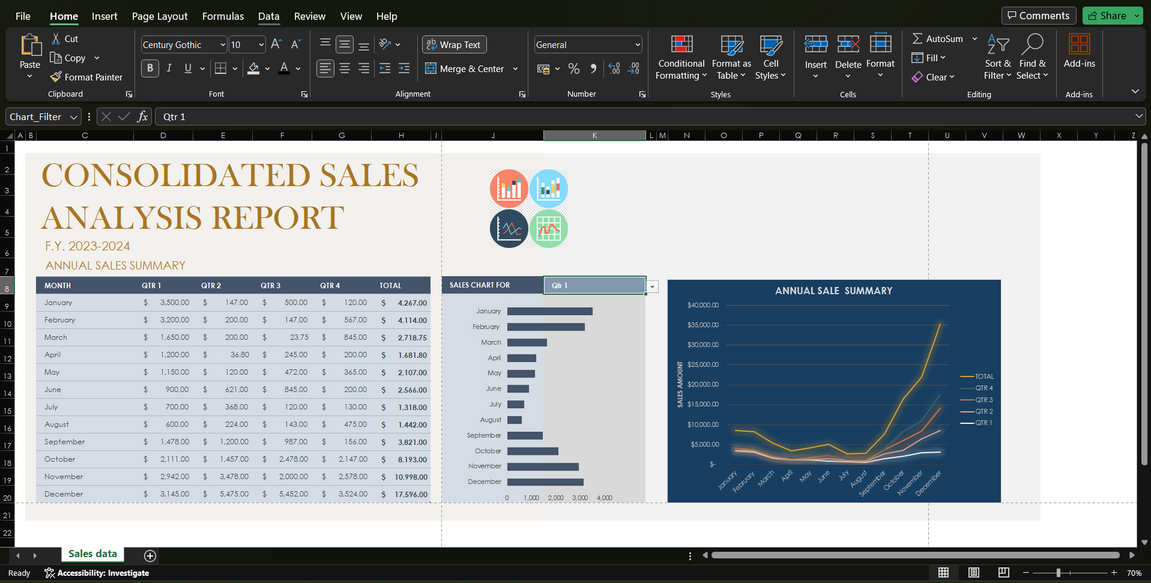Click the horizontal scrollbar
Screen dimensions: 1151x583
coord(915,555)
